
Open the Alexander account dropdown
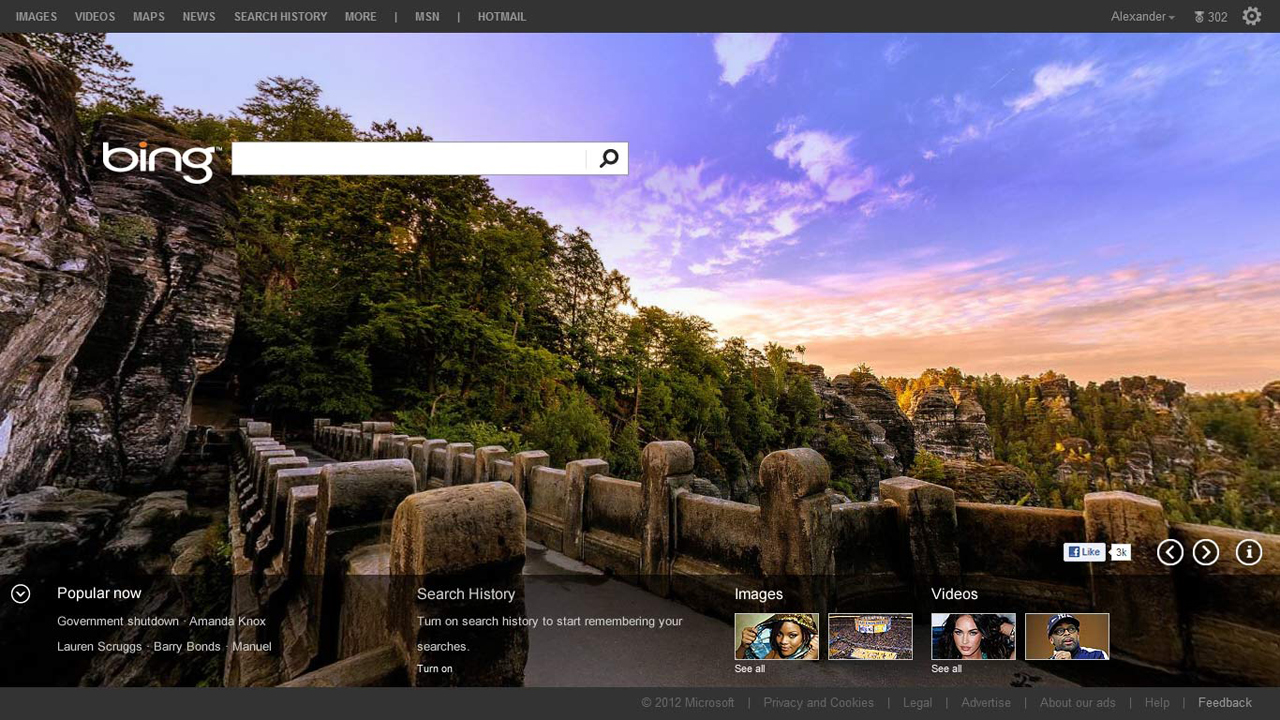point(1140,16)
